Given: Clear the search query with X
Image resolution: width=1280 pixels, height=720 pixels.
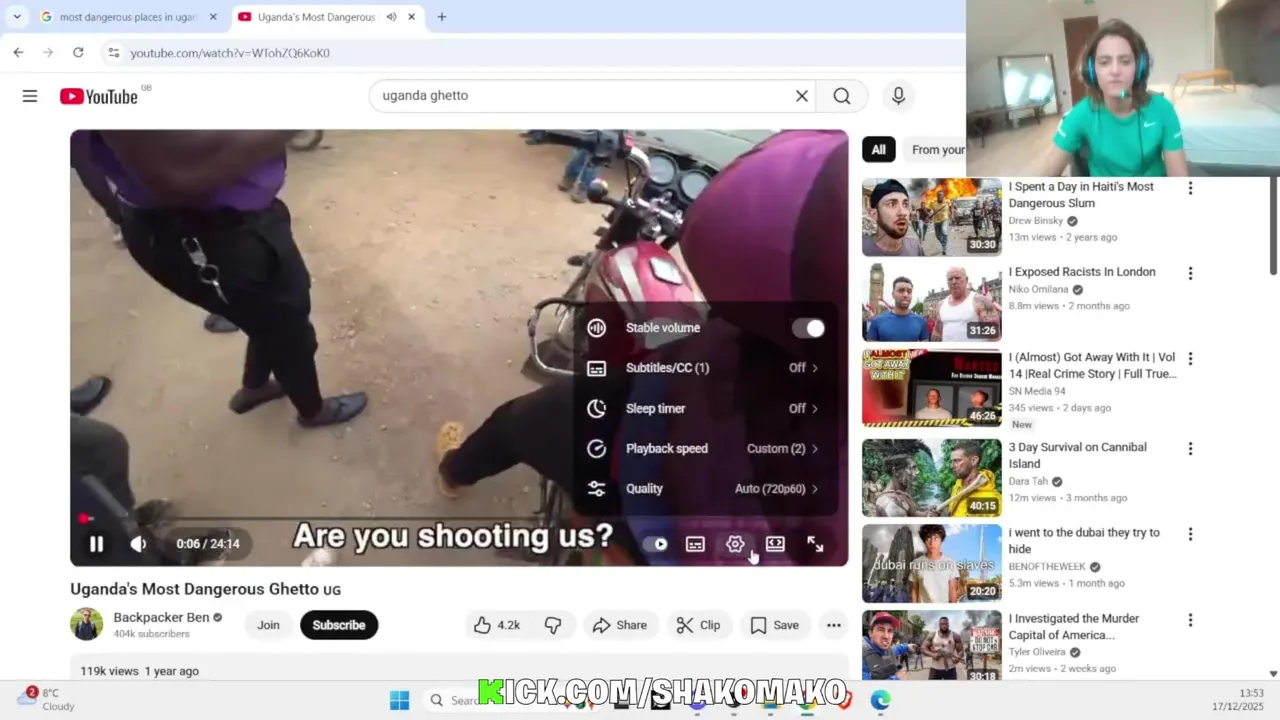Looking at the screenshot, I should click(x=801, y=96).
